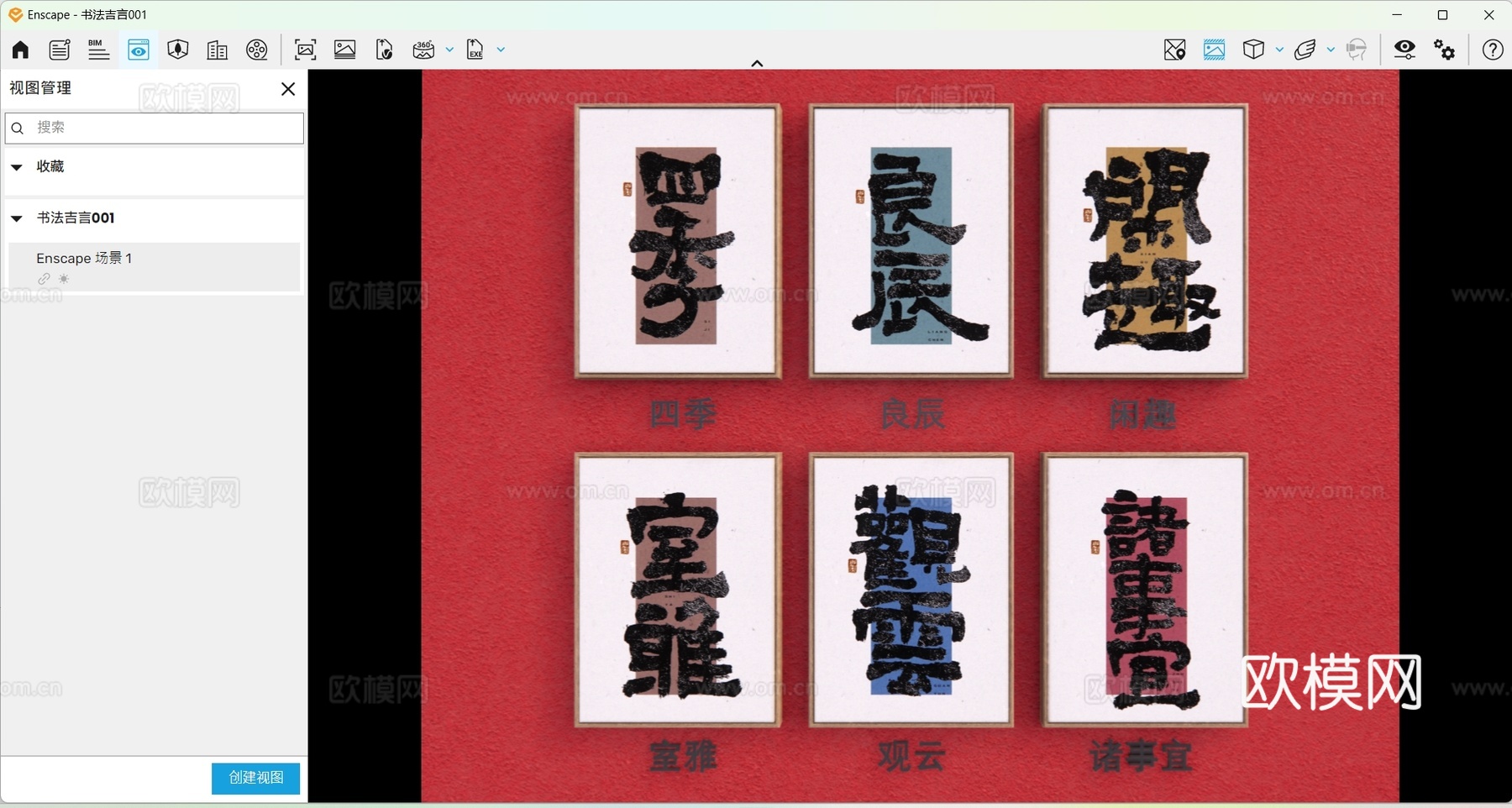
Task: Open the 360 panorama dropdown arrow
Action: [x=449, y=50]
